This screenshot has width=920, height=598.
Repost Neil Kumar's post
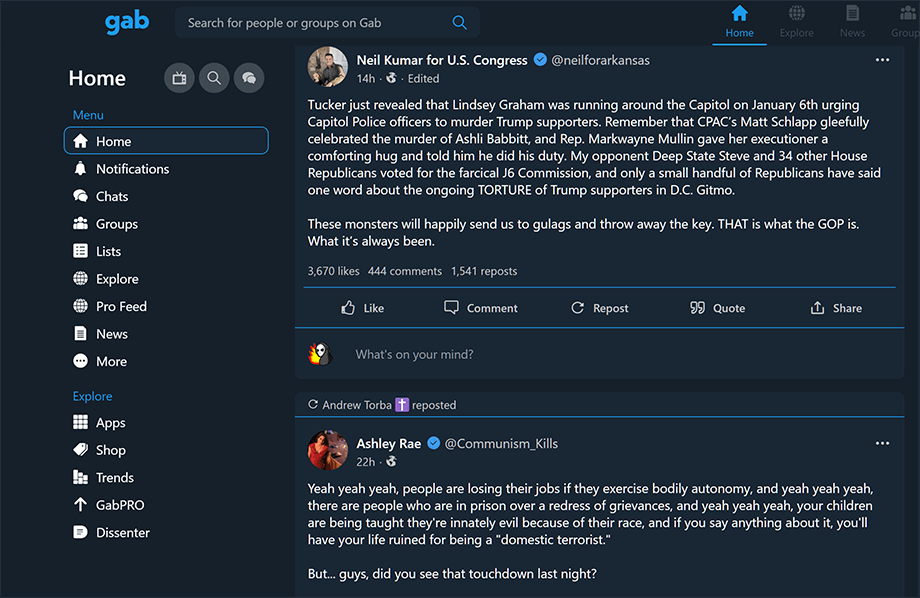599,308
